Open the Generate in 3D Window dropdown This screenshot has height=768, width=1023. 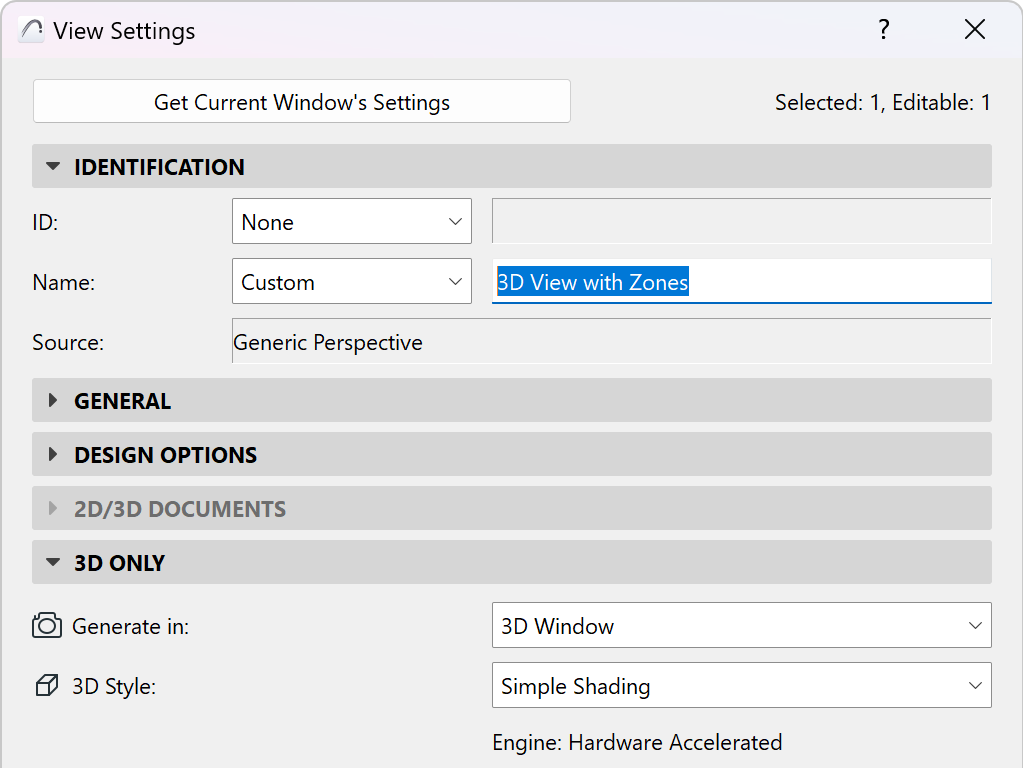[x=741, y=626]
